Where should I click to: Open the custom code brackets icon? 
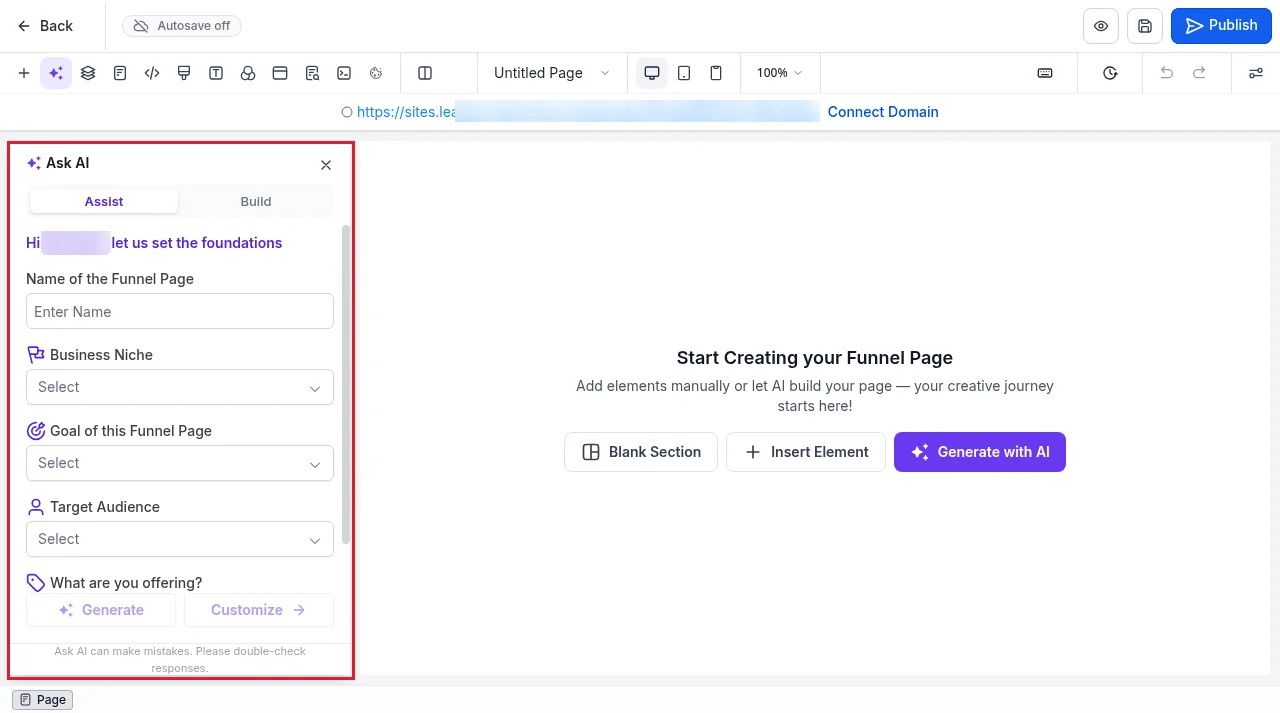[x=152, y=73]
